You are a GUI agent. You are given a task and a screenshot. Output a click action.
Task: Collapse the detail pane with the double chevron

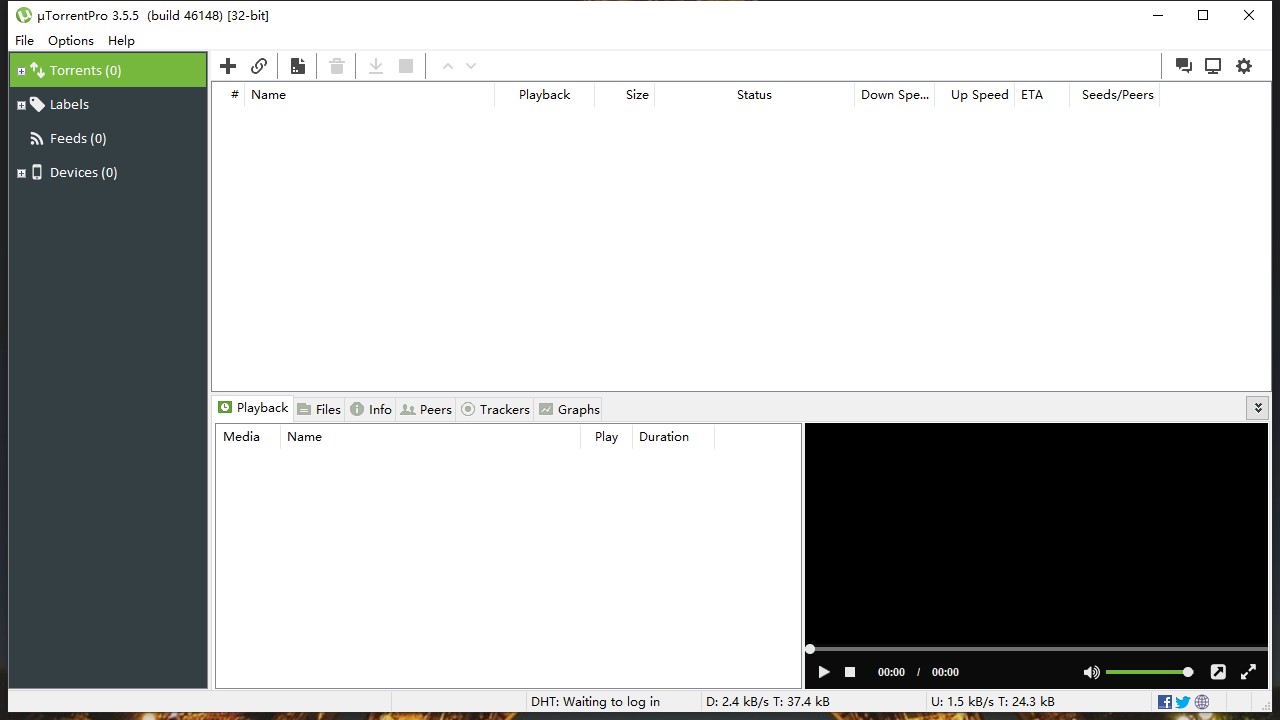(x=1258, y=408)
